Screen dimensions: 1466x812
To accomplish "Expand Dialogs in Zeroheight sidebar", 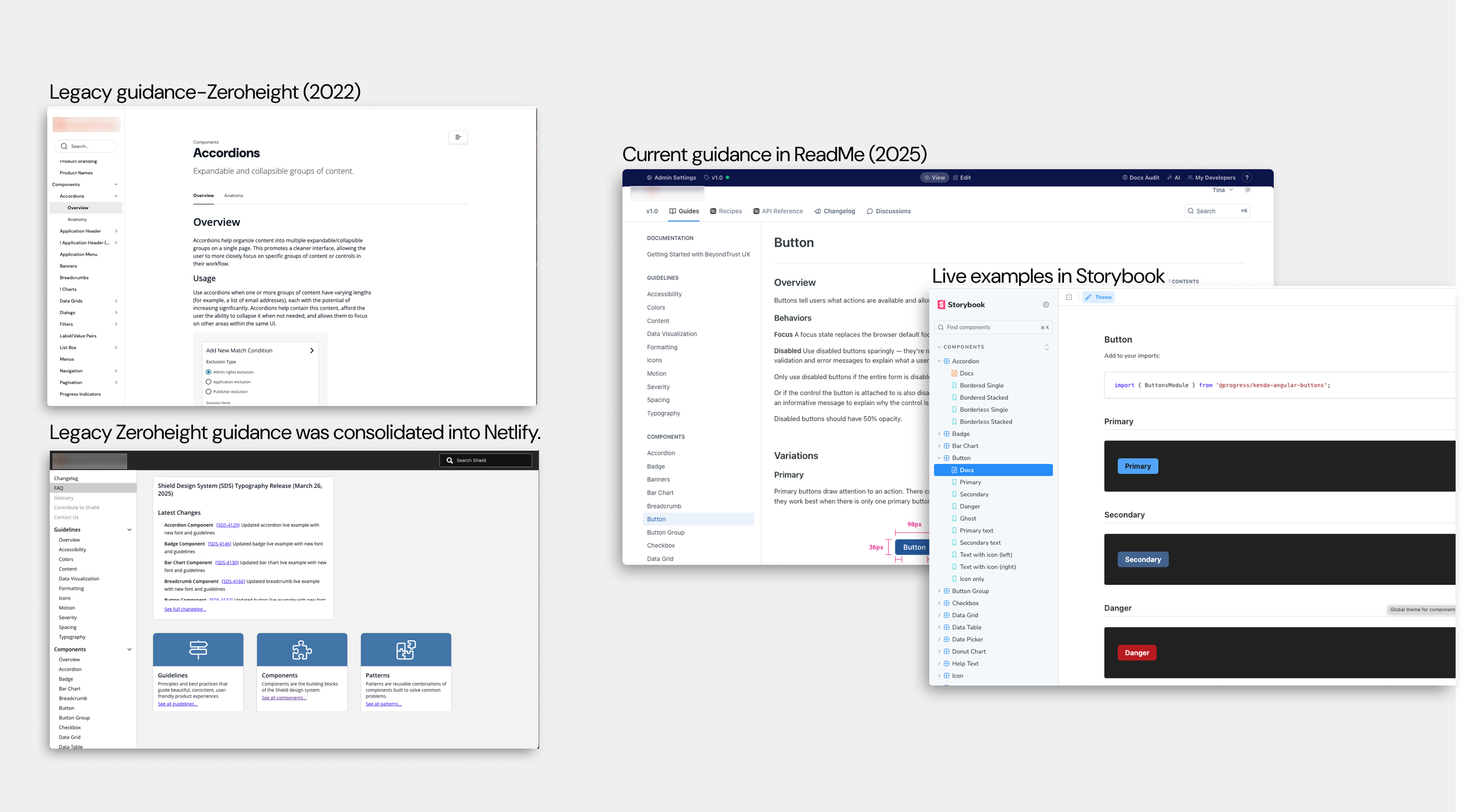I will coord(116,312).
